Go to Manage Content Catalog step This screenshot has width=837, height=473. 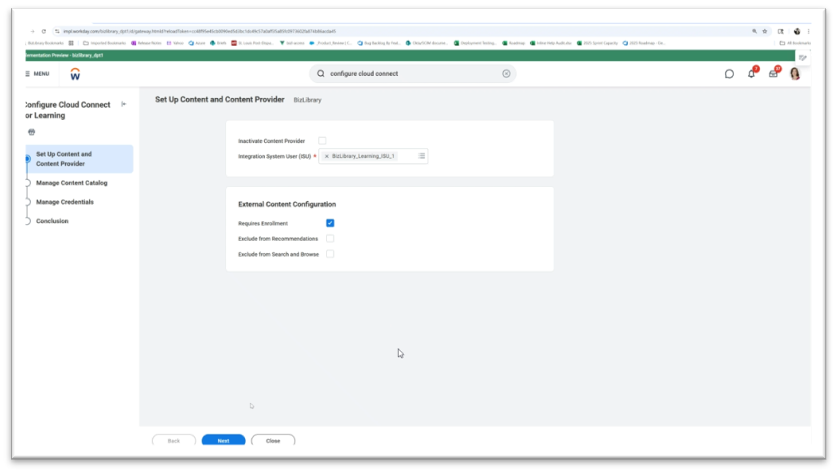tap(72, 183)
